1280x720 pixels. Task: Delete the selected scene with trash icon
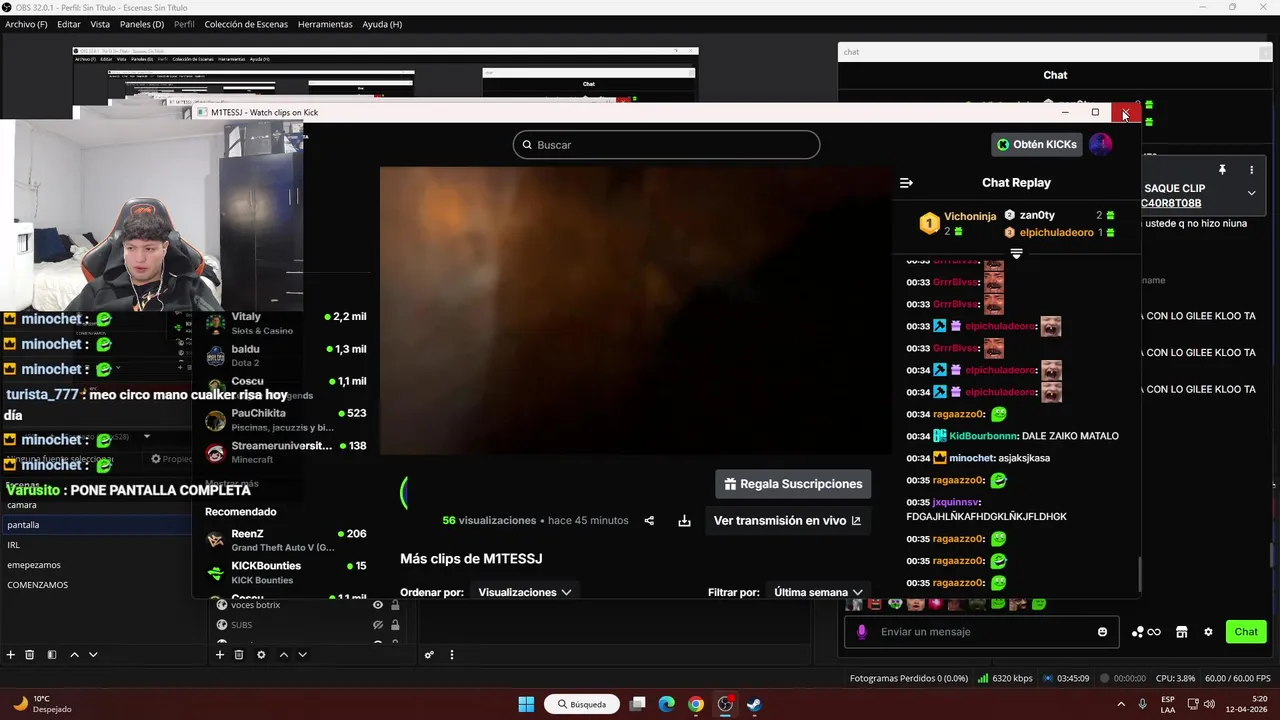(x=30, y=655)
